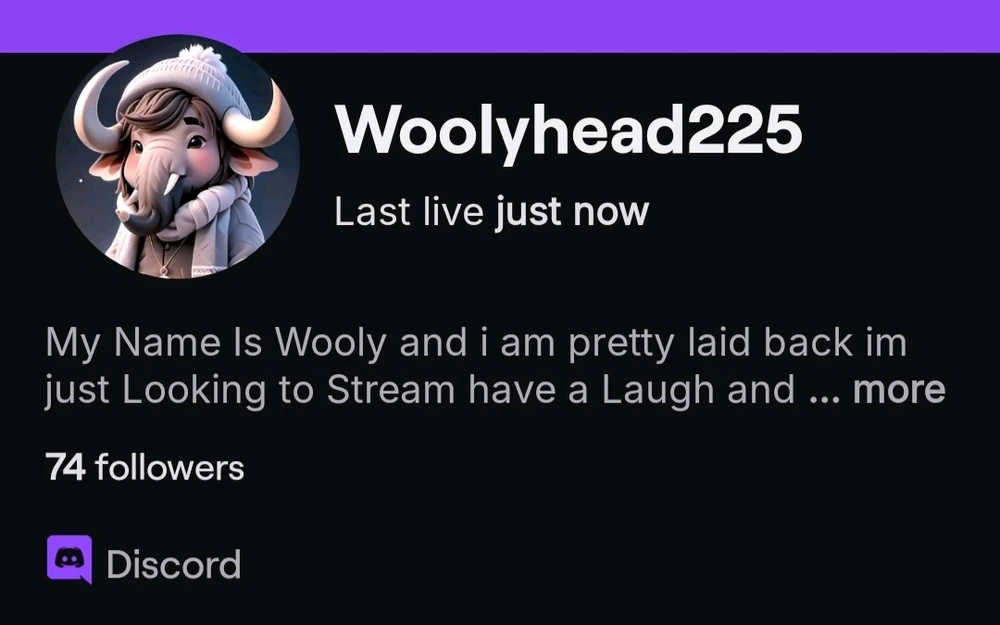Click the number 74 in followers

pos(65,467)
